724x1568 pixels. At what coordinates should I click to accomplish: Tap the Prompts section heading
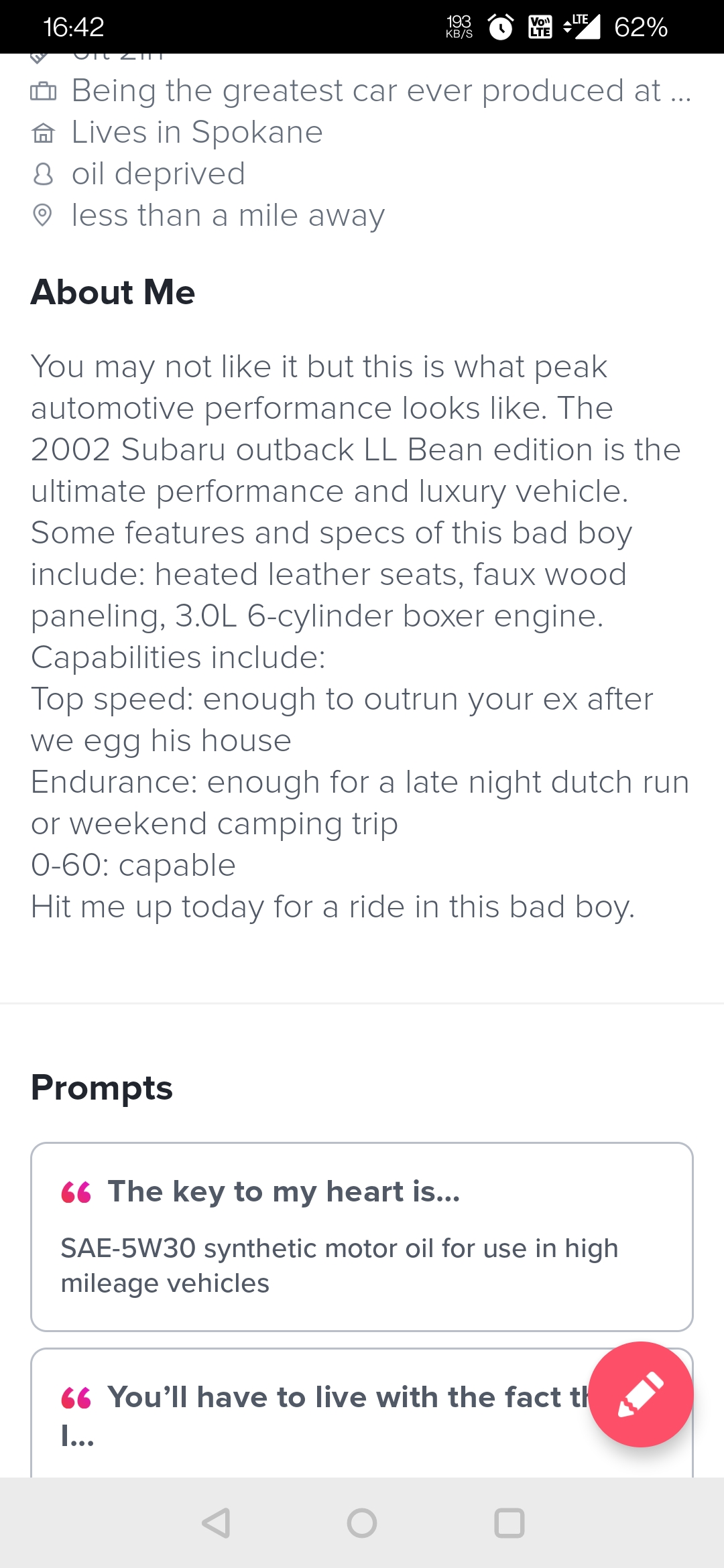[102, 1087]
